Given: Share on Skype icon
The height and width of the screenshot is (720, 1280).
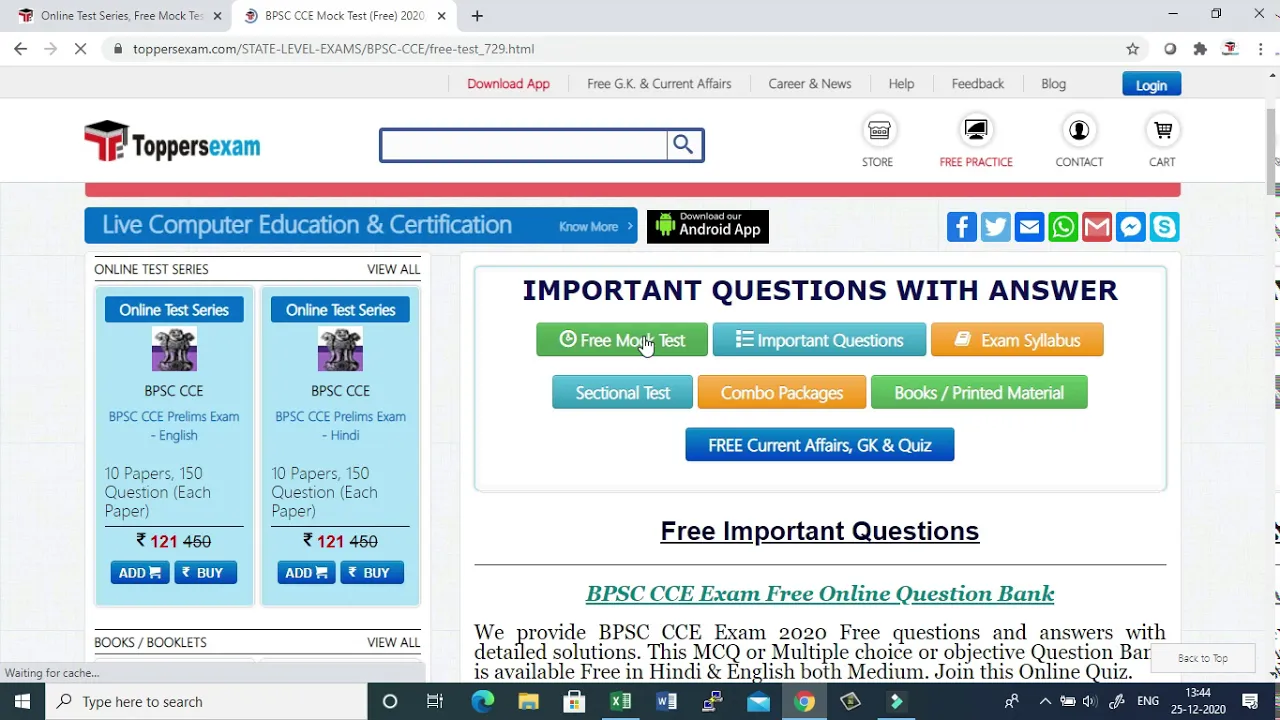Looking at the screenshot, I should coord(1165,227).
